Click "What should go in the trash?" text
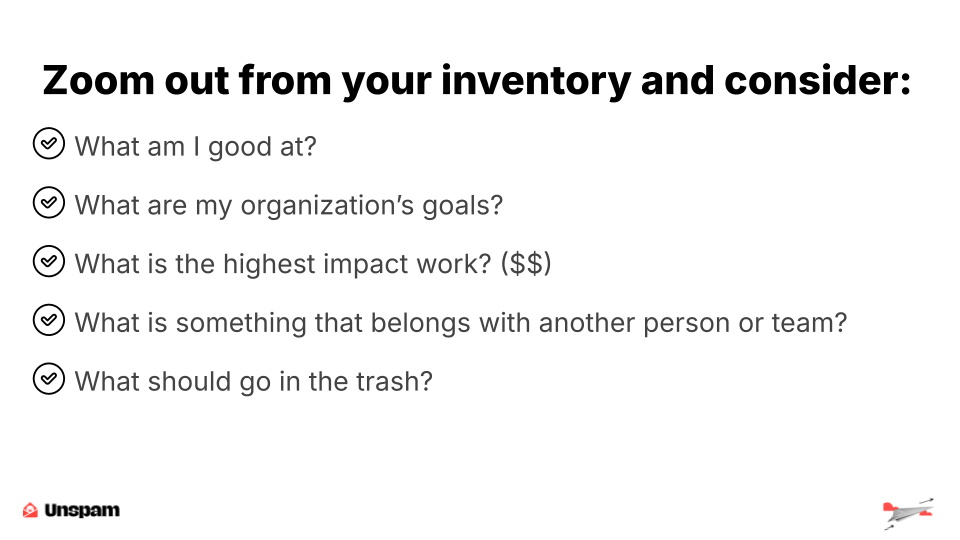 tap(253, 382)
